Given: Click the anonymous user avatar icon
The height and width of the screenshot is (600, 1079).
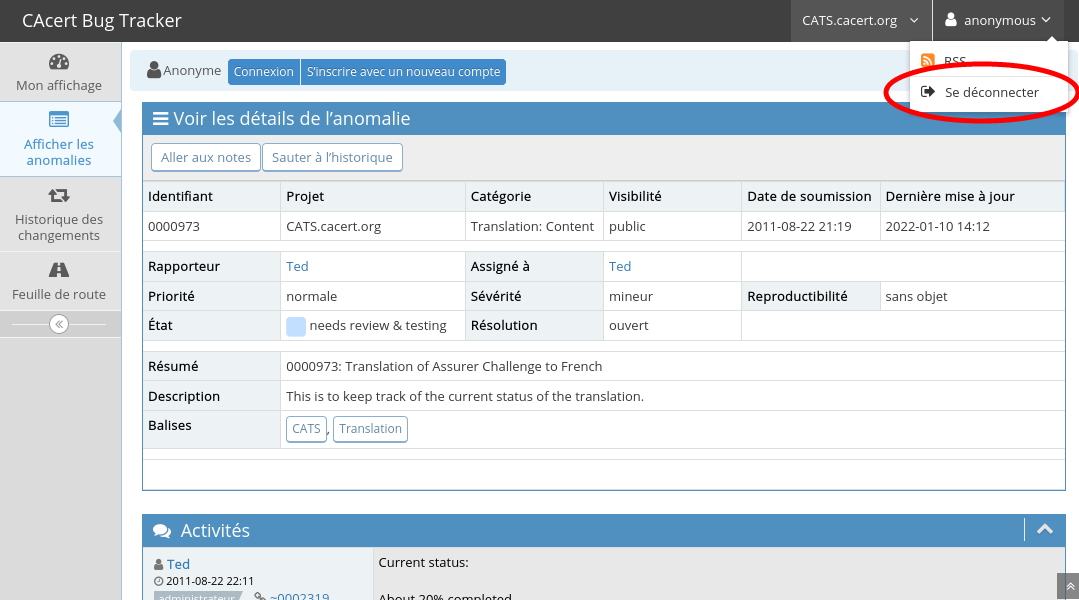Looking at the screenshot, I should click(x=951, y=20).
